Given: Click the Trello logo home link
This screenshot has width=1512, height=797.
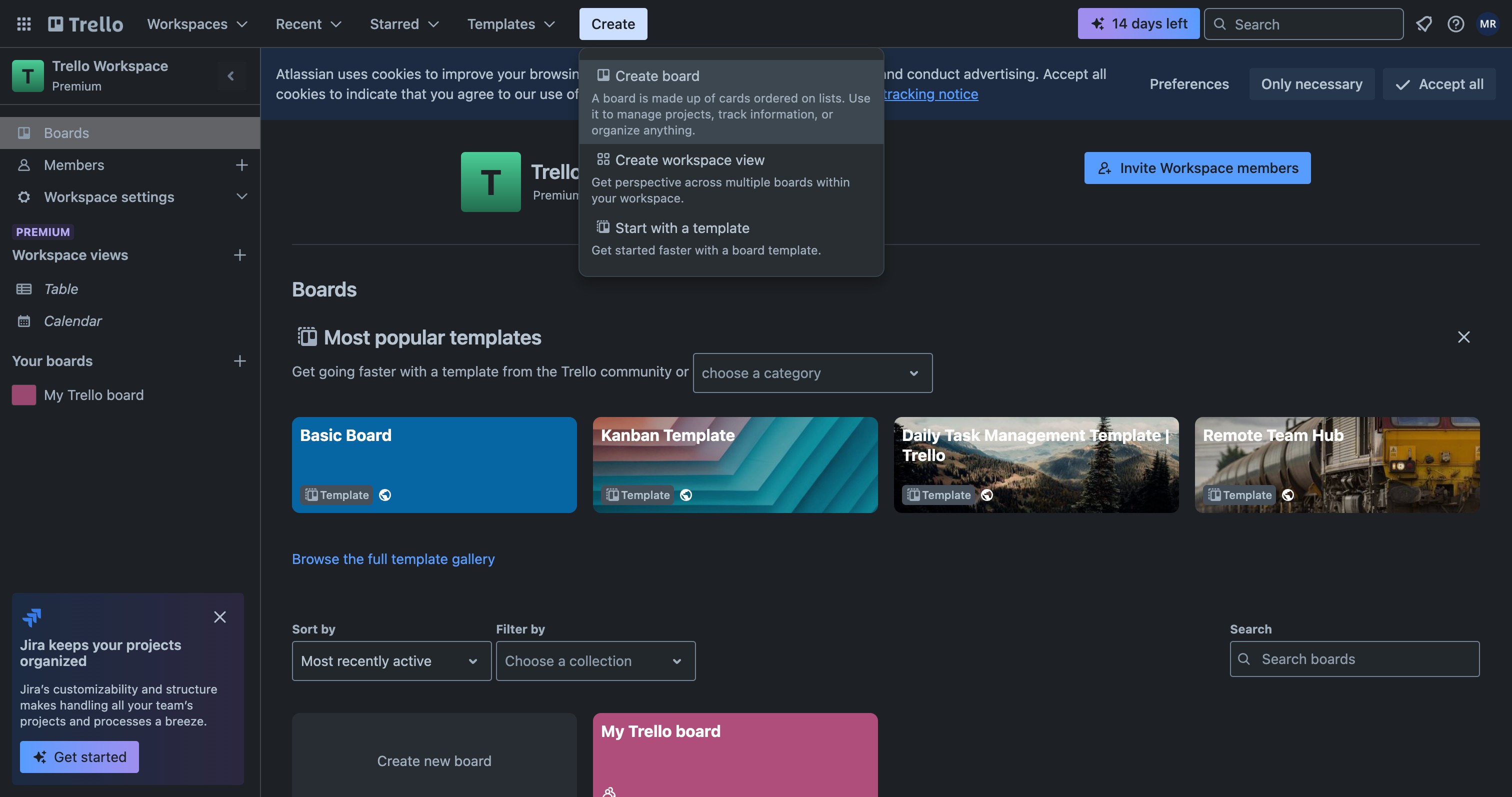Looking at the screenshot, I should (85, 24).
